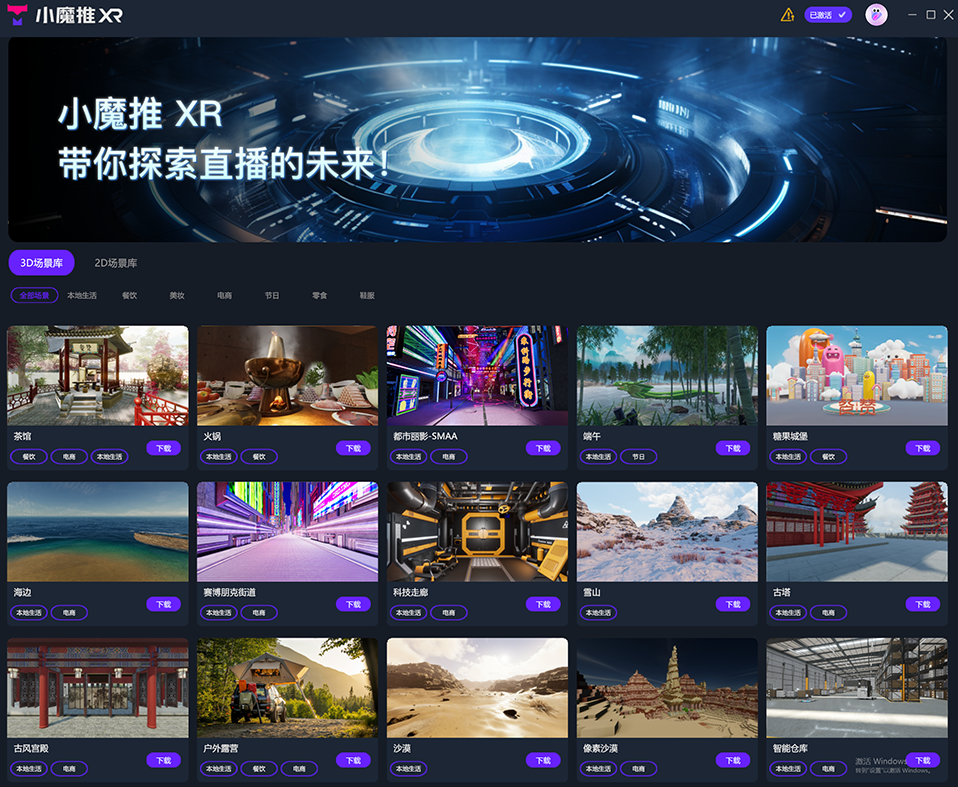Screen dimensions: 958x787
Task: Download the 户外露营 scene
Action: point(353,760)
